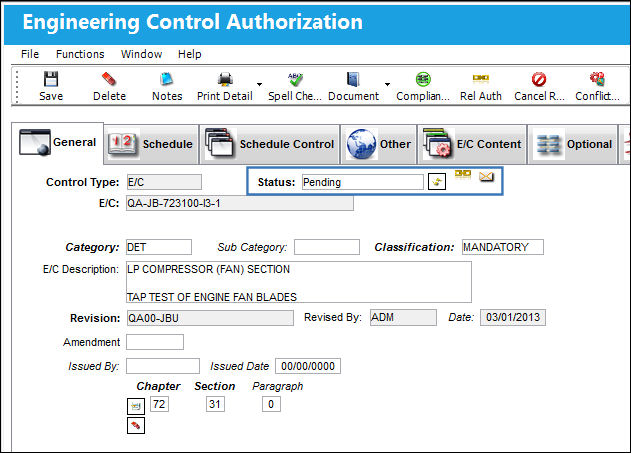Image resolution: width=631 pixels, height=453 pixels.
Task: Click the empty Issued By field
Action: 163,366
